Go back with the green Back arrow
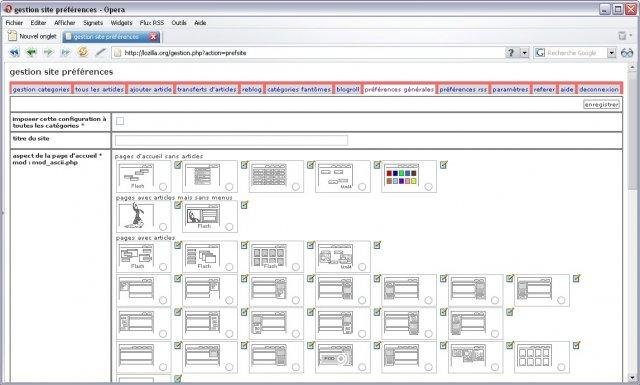Image resolution: width=640 pixels, height=385 pixels. 31,52
